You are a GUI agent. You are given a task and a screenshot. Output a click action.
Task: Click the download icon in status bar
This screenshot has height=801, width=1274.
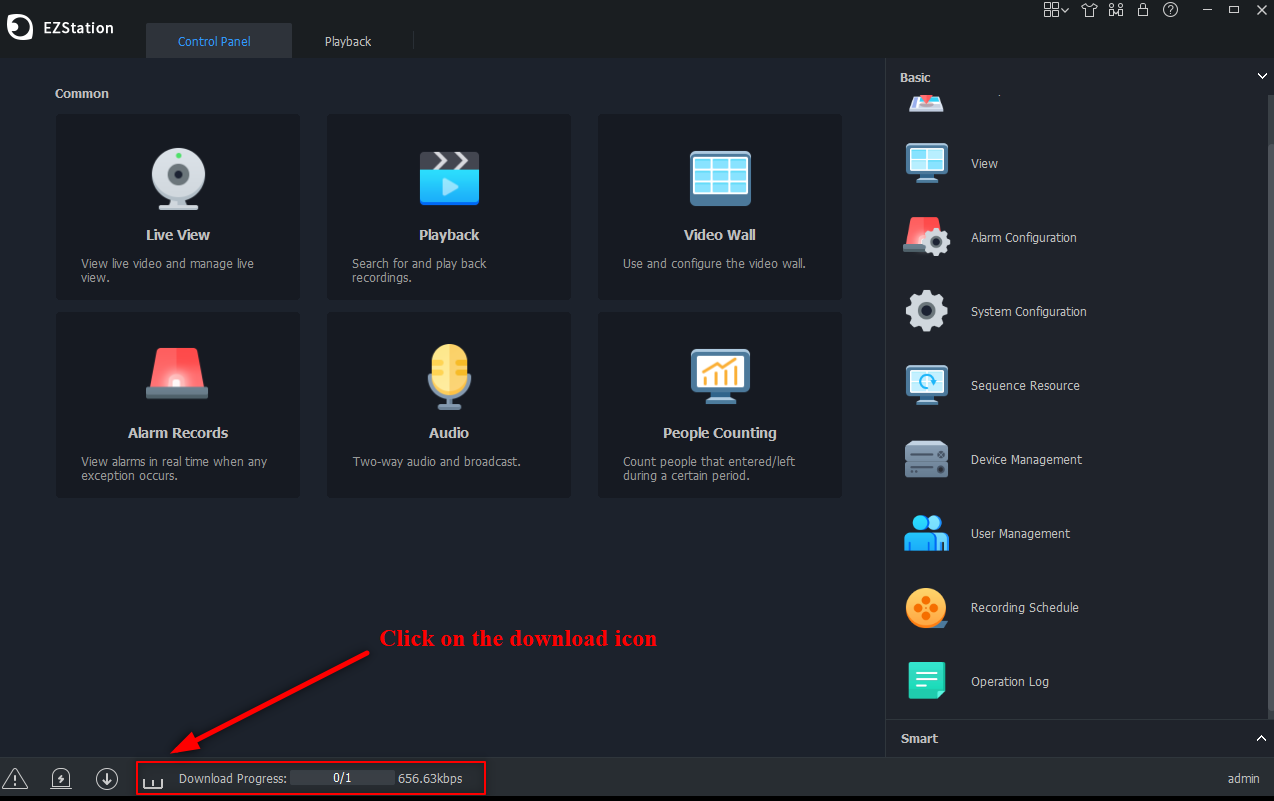[107, 779]
